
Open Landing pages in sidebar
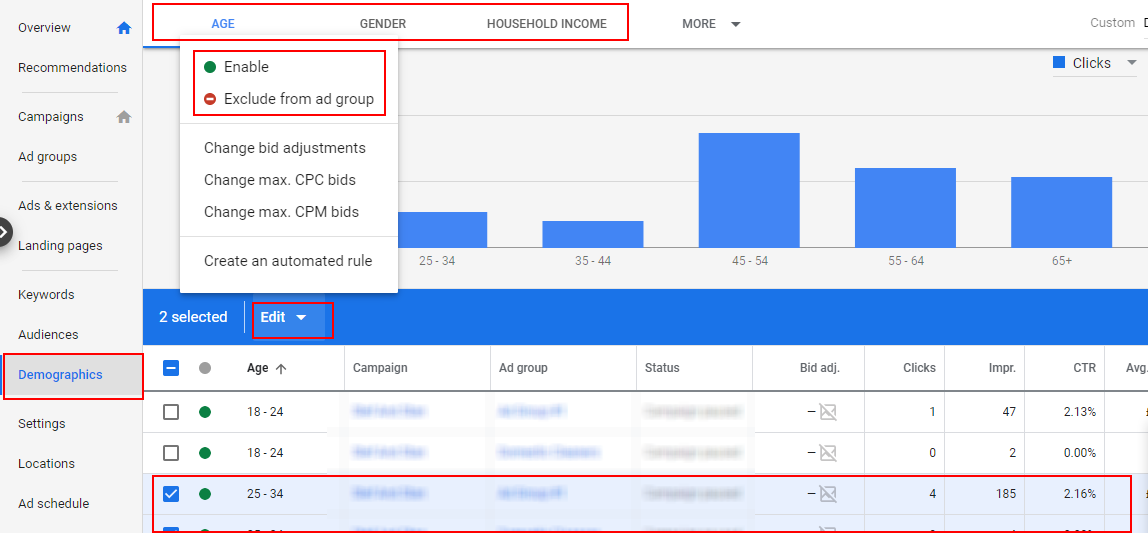(60, 246)
